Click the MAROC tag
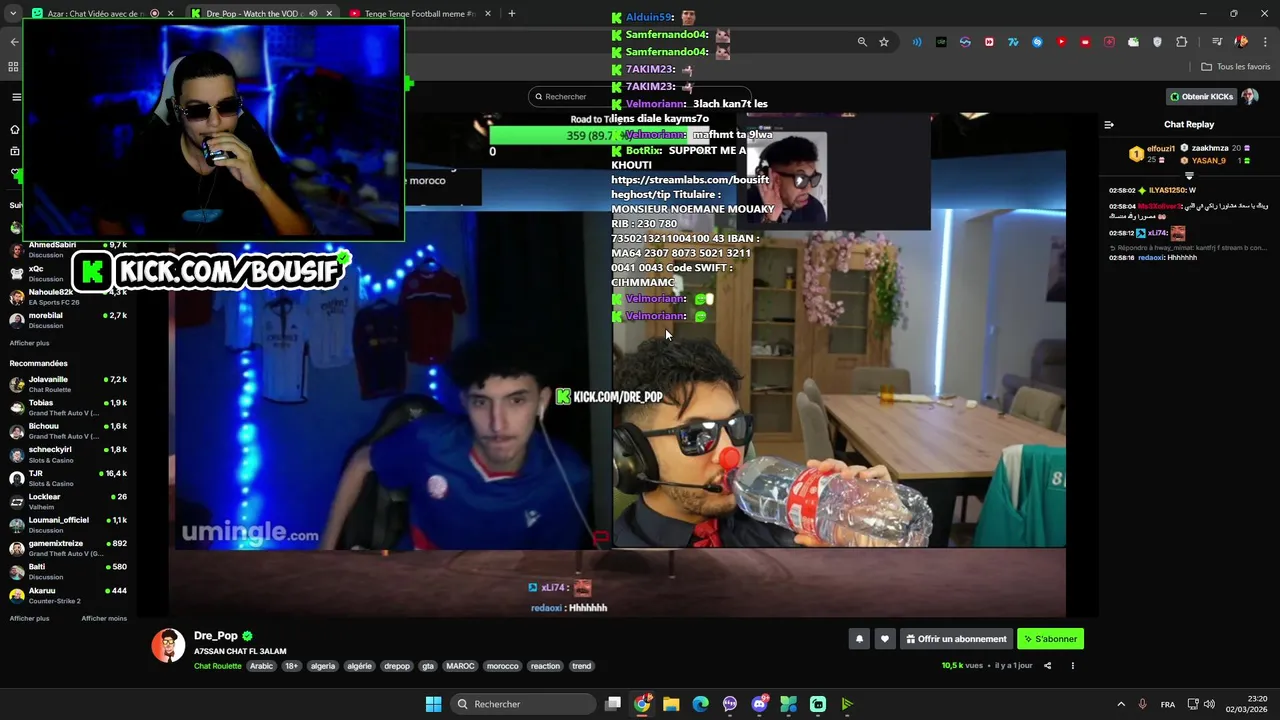 [460, 666]
